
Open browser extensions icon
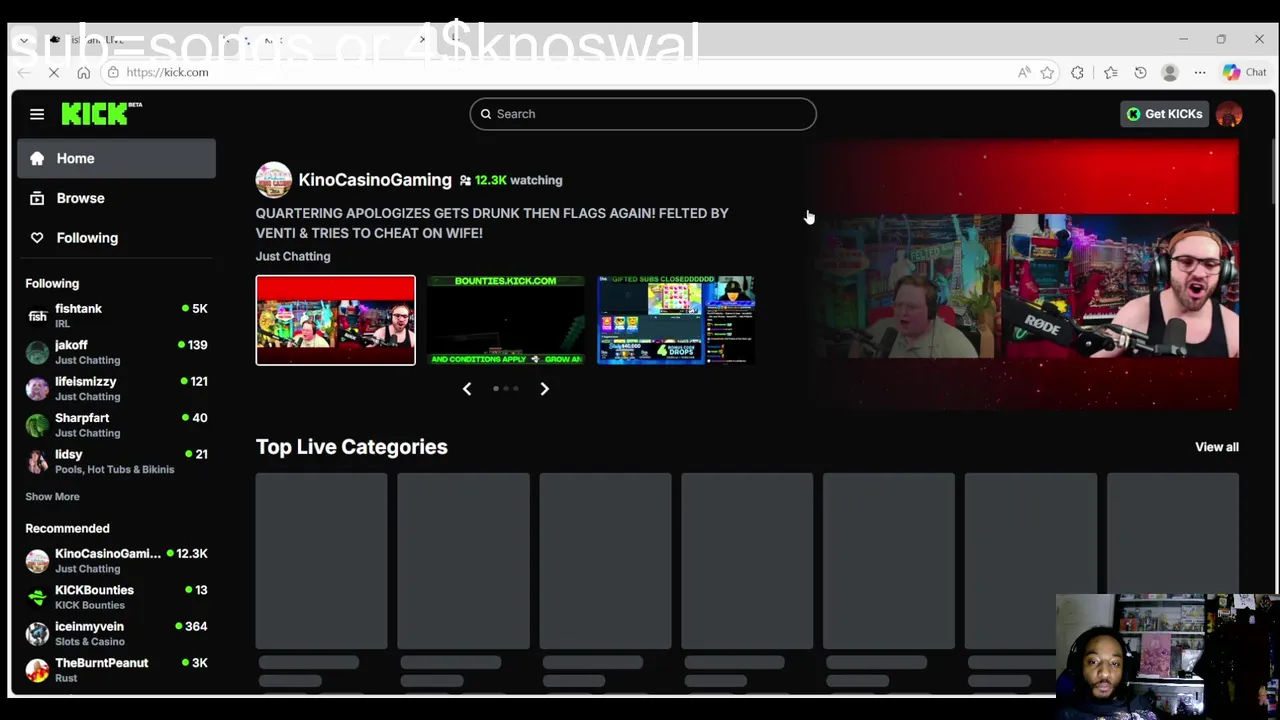pos(1077,72)
